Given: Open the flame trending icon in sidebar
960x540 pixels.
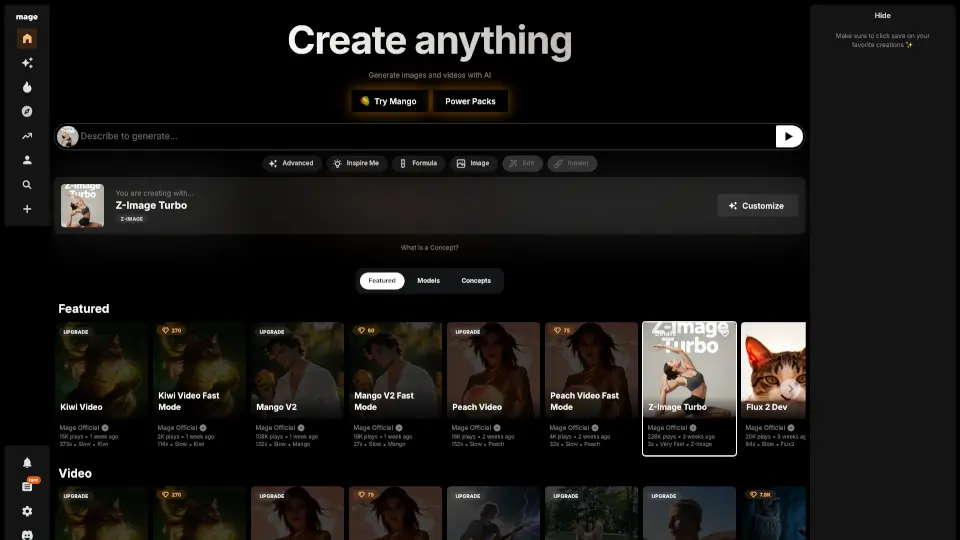Looking at the screenshot, I should (x=27, y=87).
